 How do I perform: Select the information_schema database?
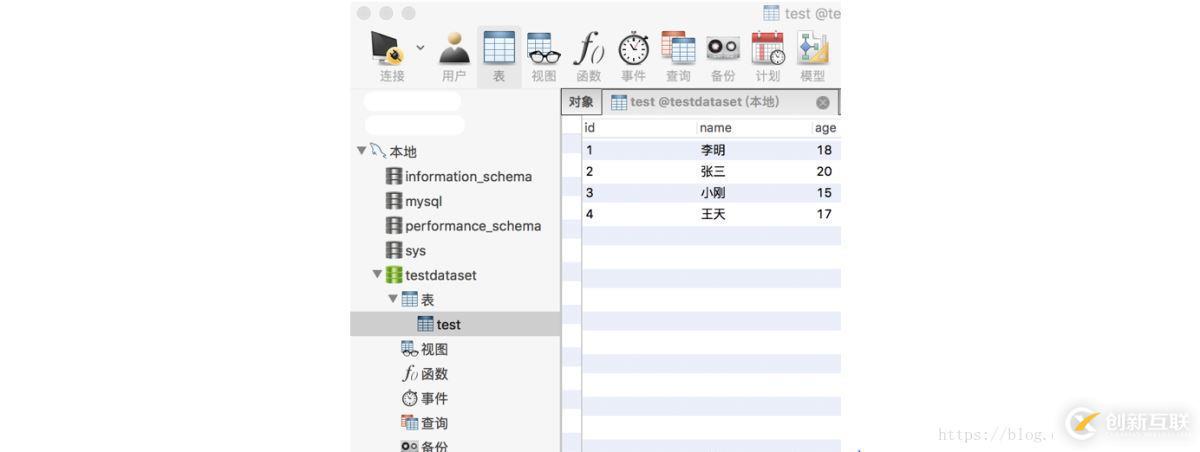pyautogui.click(x=468, y=176)
